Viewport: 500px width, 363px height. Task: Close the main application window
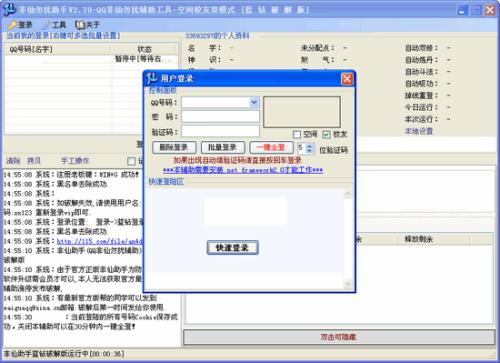pos(490,10)
